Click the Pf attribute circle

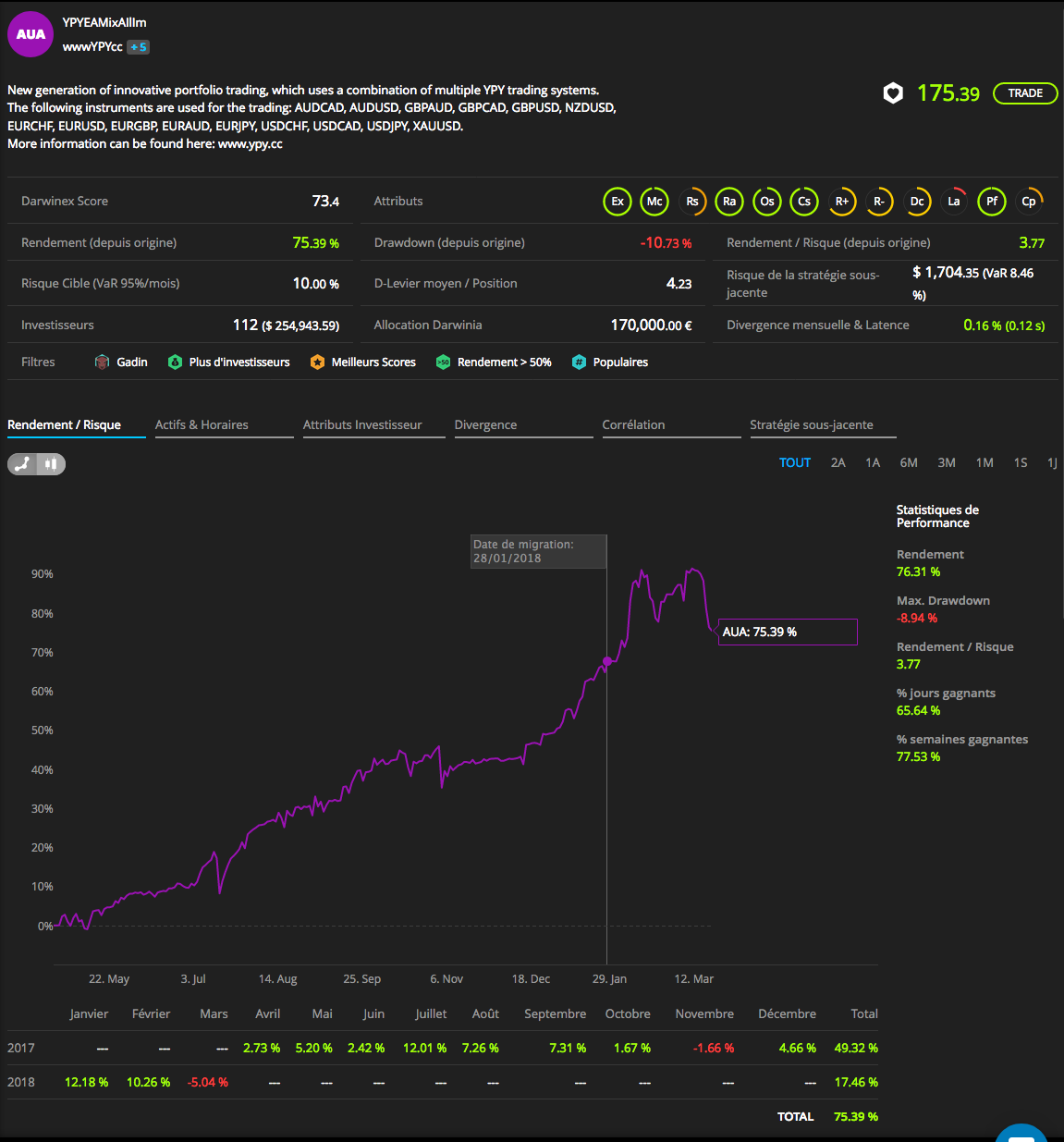click(x=992, y=201)
